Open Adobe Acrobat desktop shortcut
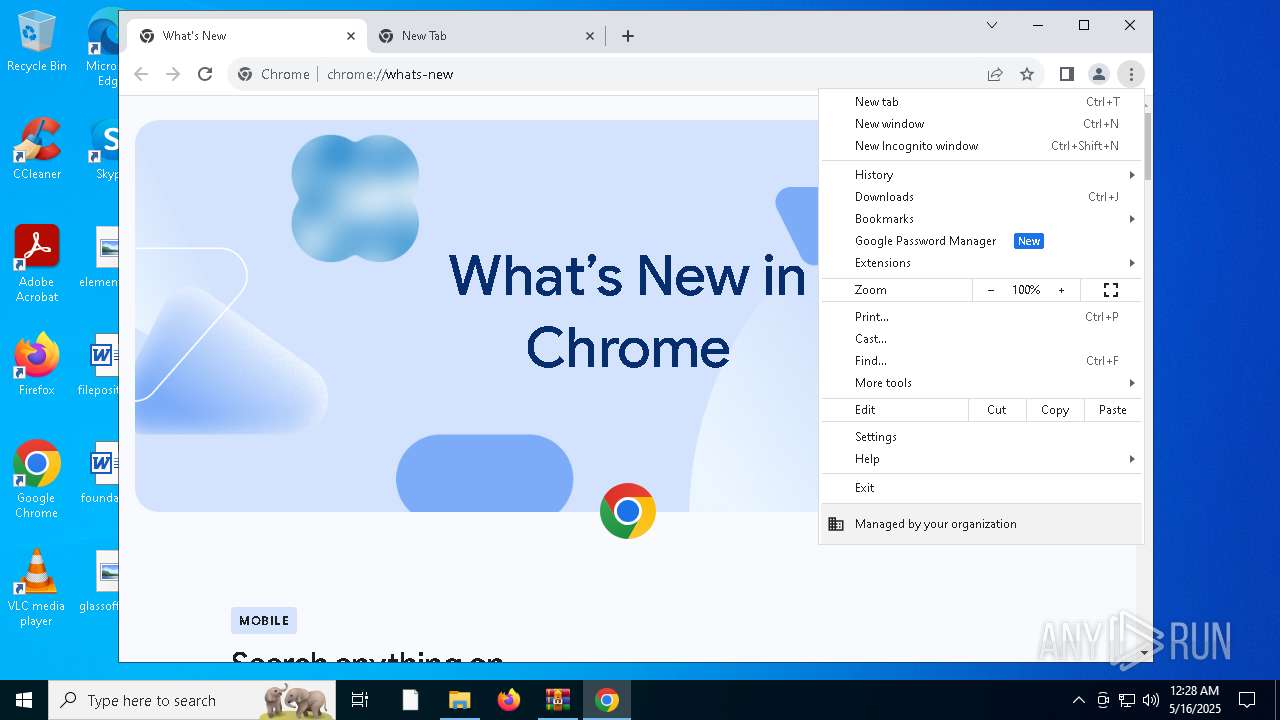The width and height of the screenshot is (1280, 720). [37, 264]
